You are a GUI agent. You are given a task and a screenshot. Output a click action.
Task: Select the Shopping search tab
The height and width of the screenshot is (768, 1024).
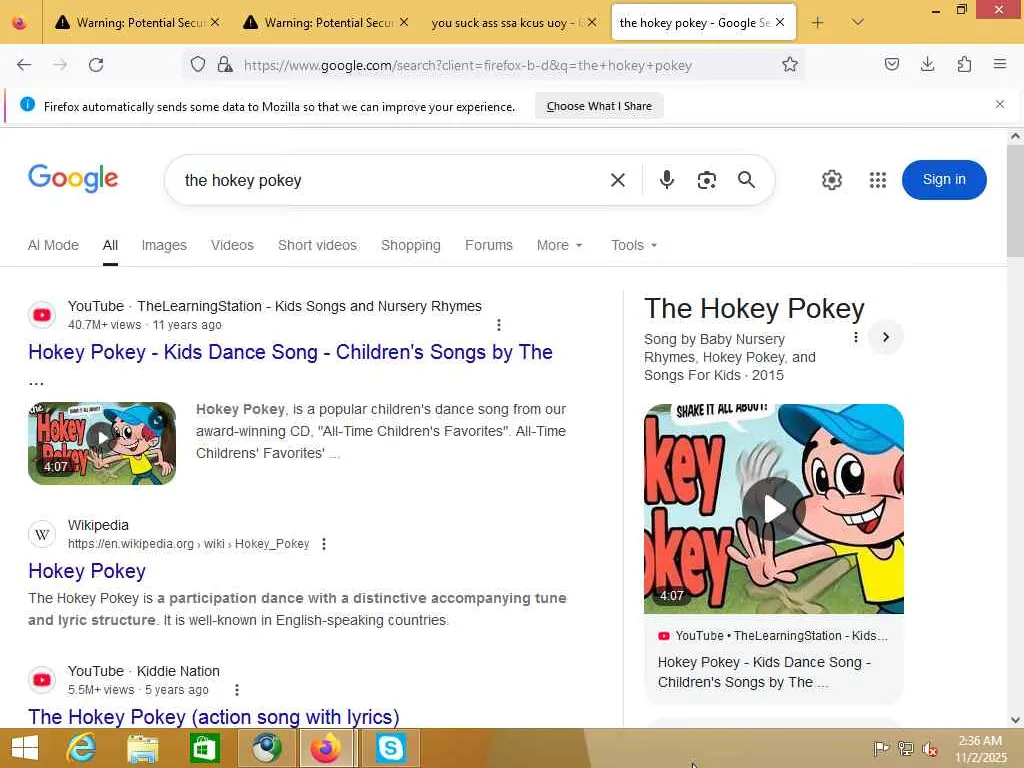(411, 245)
